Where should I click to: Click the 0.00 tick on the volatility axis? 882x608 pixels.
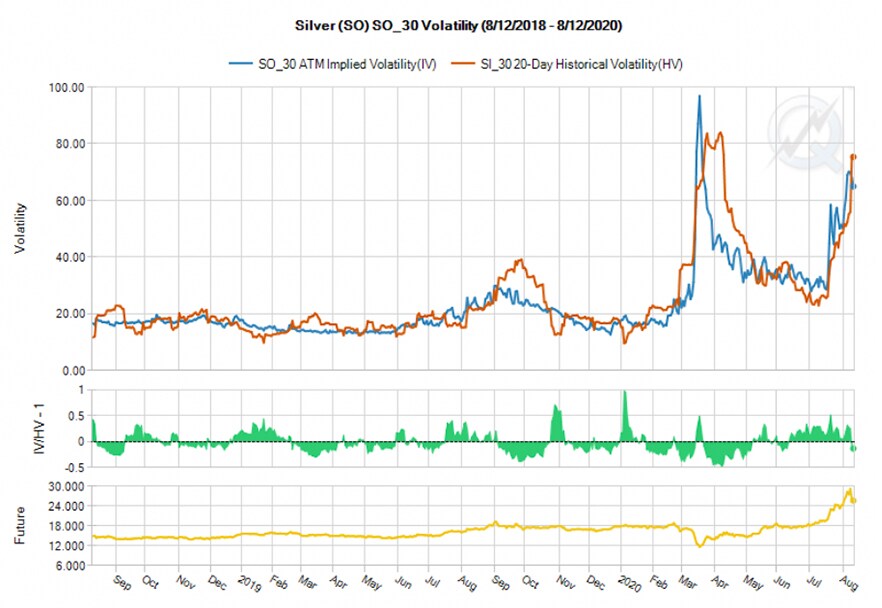point(70,370)
